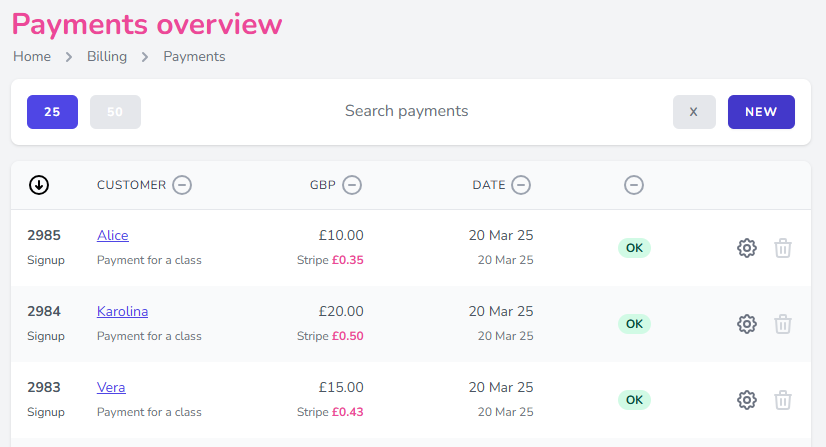Collapse the status column minus icon

(x=634, y=185)
